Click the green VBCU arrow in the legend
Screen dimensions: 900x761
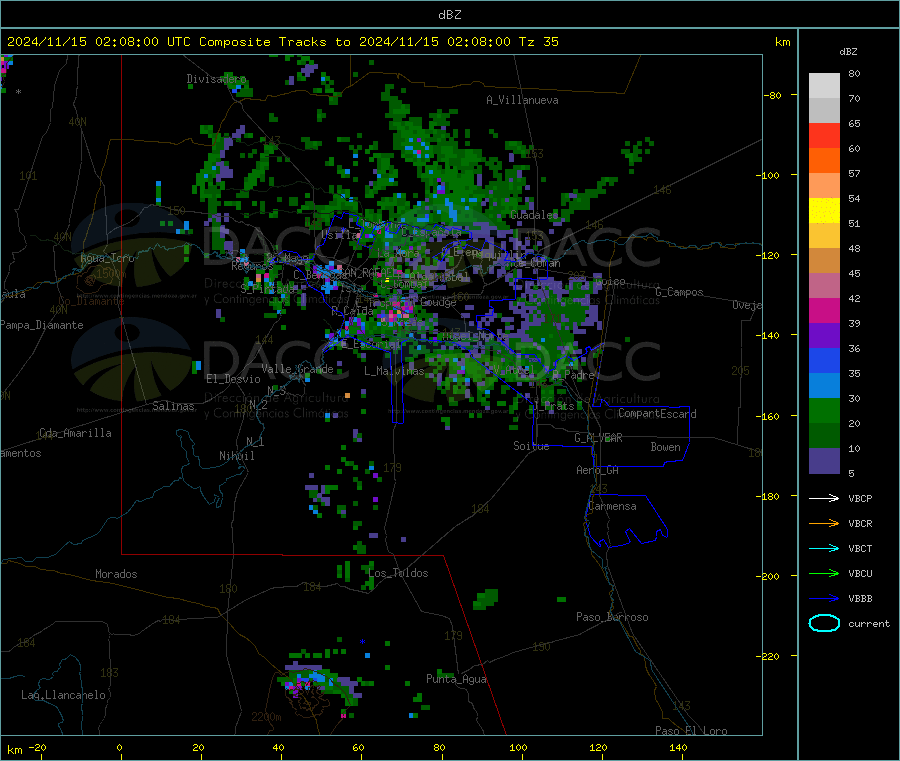(x=824, y=573)
